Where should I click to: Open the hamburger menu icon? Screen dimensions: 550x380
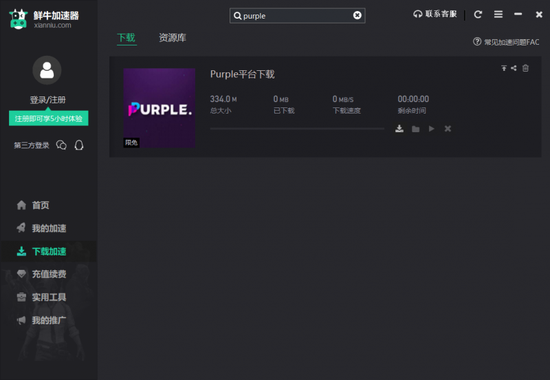[x=498, y=14]
